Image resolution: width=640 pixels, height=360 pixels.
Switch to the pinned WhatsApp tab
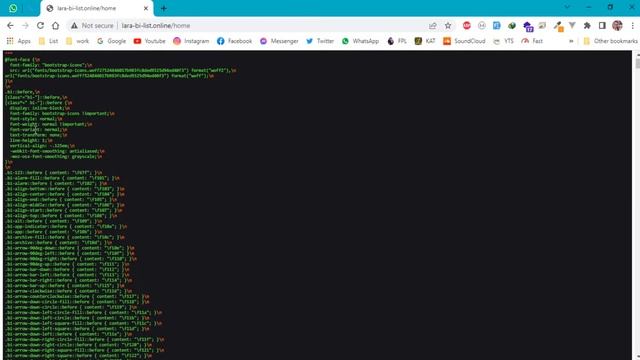[13, 8]
